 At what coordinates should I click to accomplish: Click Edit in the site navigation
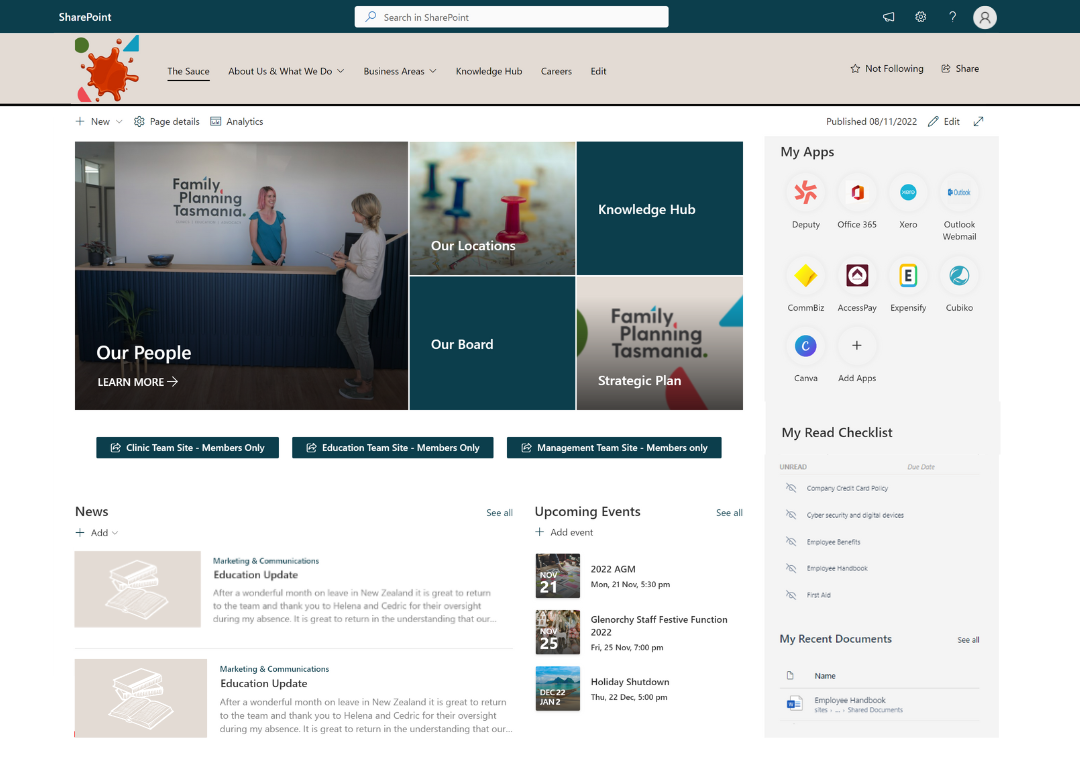click(x=598, y=72)
